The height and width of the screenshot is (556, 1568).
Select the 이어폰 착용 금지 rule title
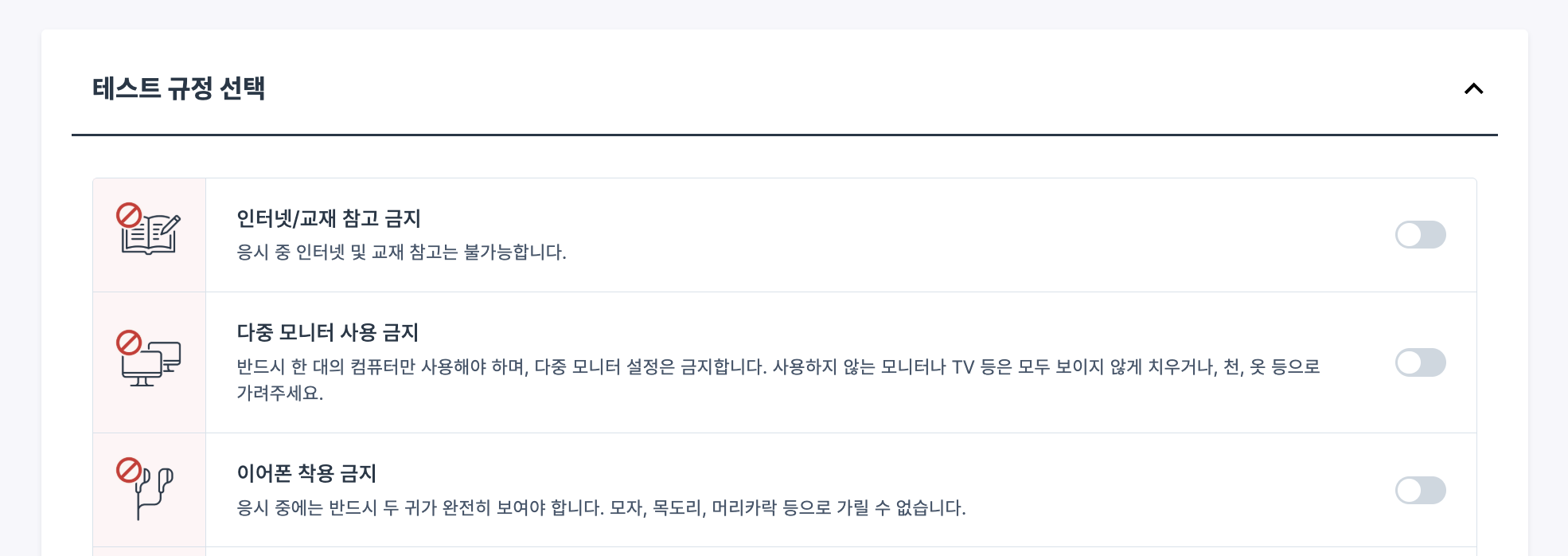[306, 473]
